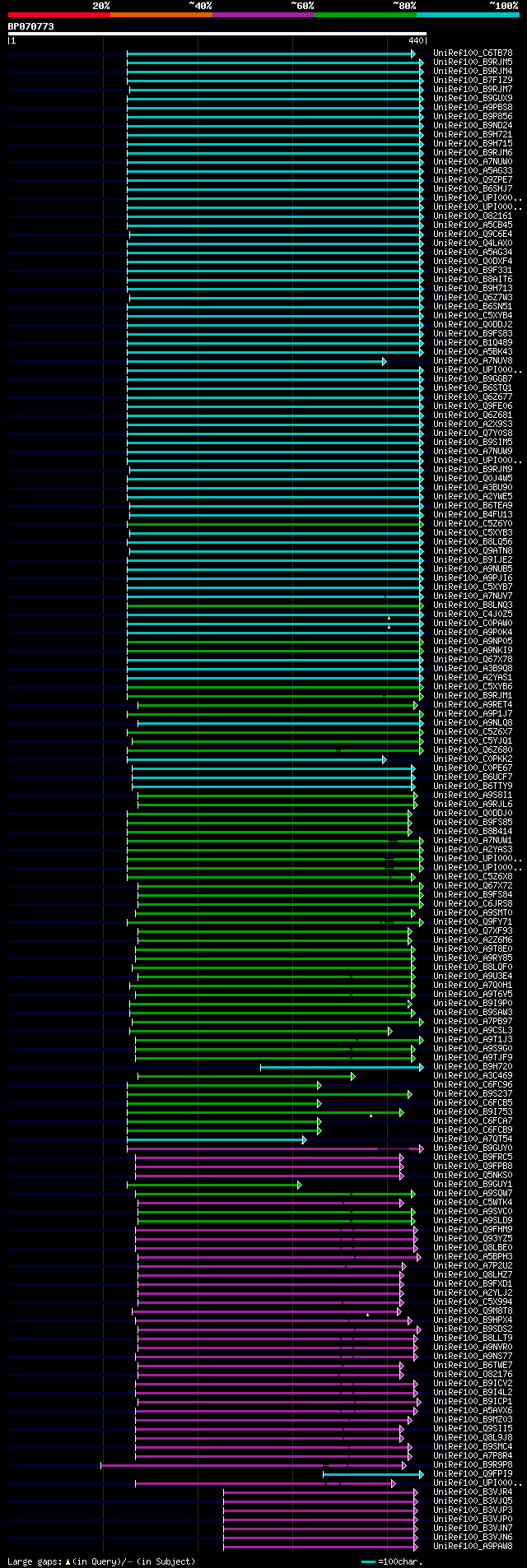This screenshot has height=1568, width=527.
Task: Open the UniRef100_A7QT54 hit label
Action: [473, 1139]
